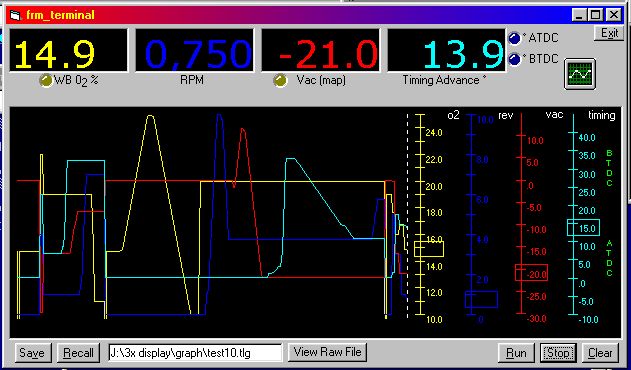
Task: Clear the graph with Clear button
Action: pos(600,353)
